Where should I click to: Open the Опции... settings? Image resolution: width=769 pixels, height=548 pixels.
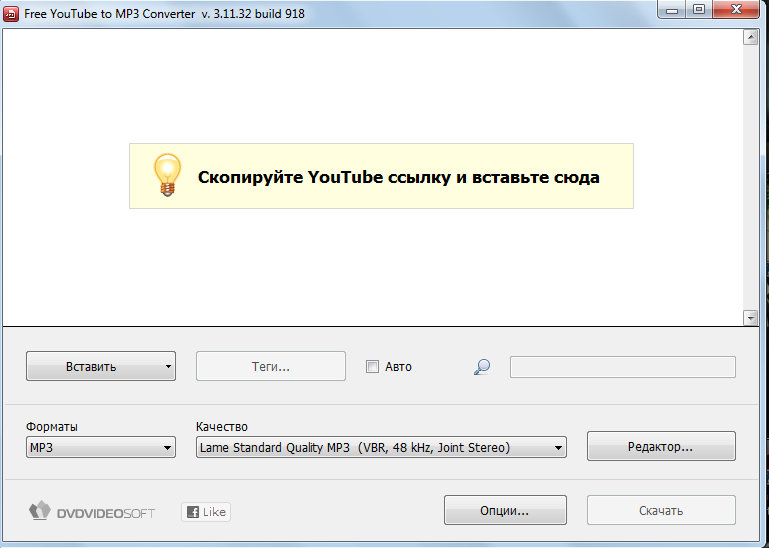click(505, 510)
